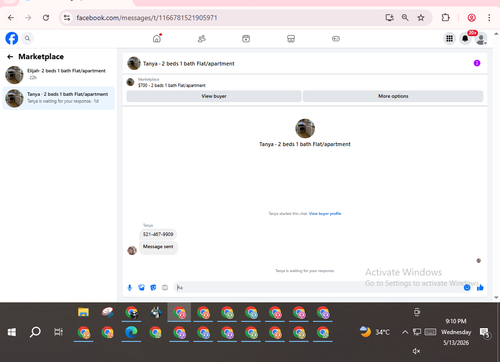The image size is (500, 362).
Task: Click the touch keyboard tray icon
Action: click(430, 332)
